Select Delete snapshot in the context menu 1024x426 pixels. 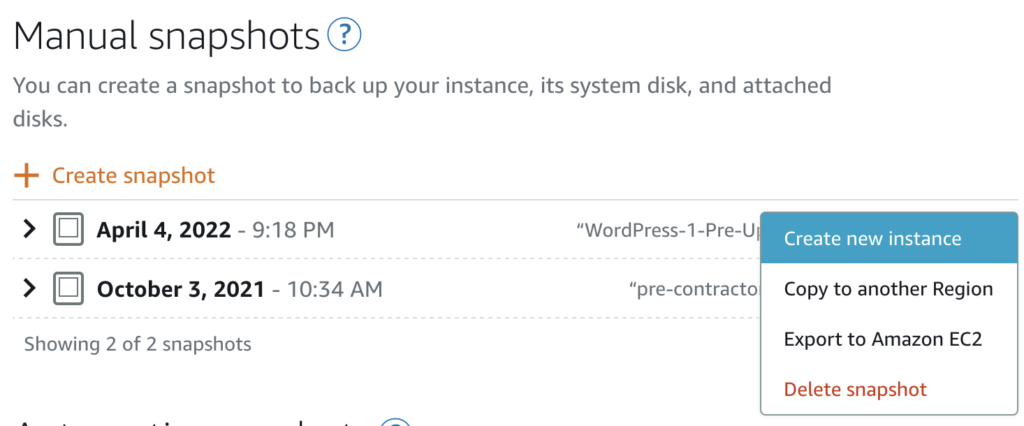click(x=855, y=389)
